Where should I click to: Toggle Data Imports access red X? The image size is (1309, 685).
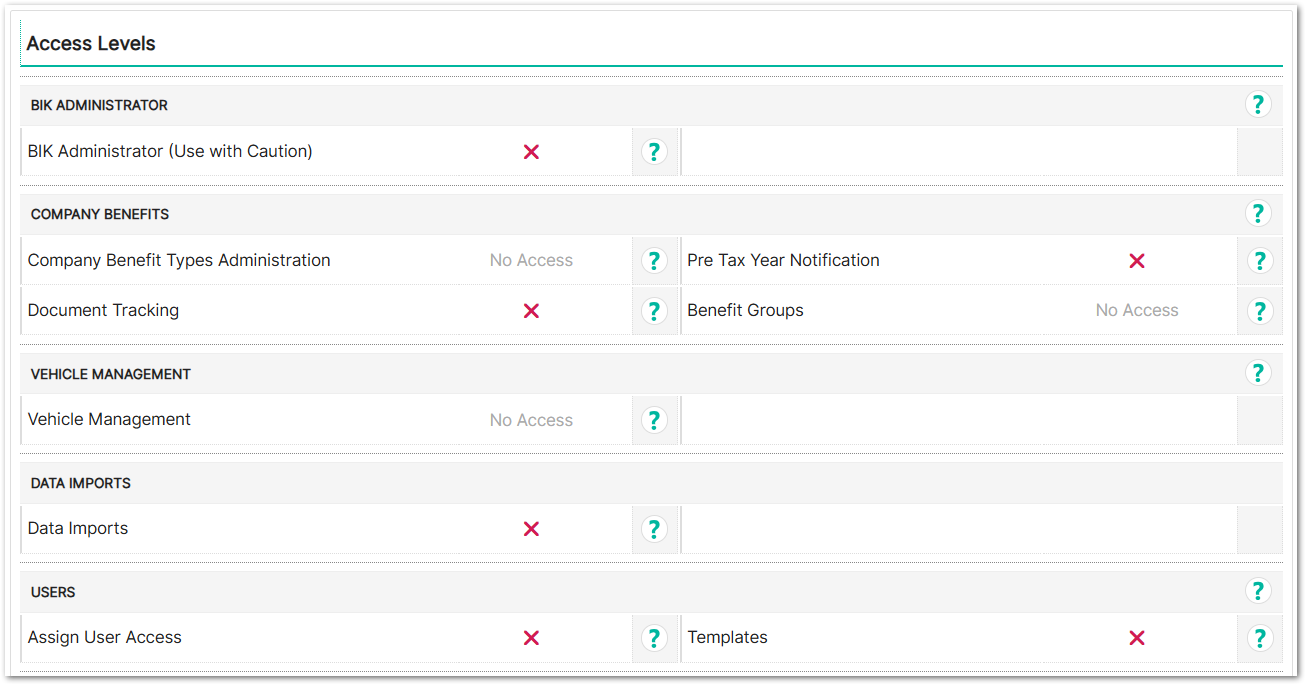click(531, 529)
